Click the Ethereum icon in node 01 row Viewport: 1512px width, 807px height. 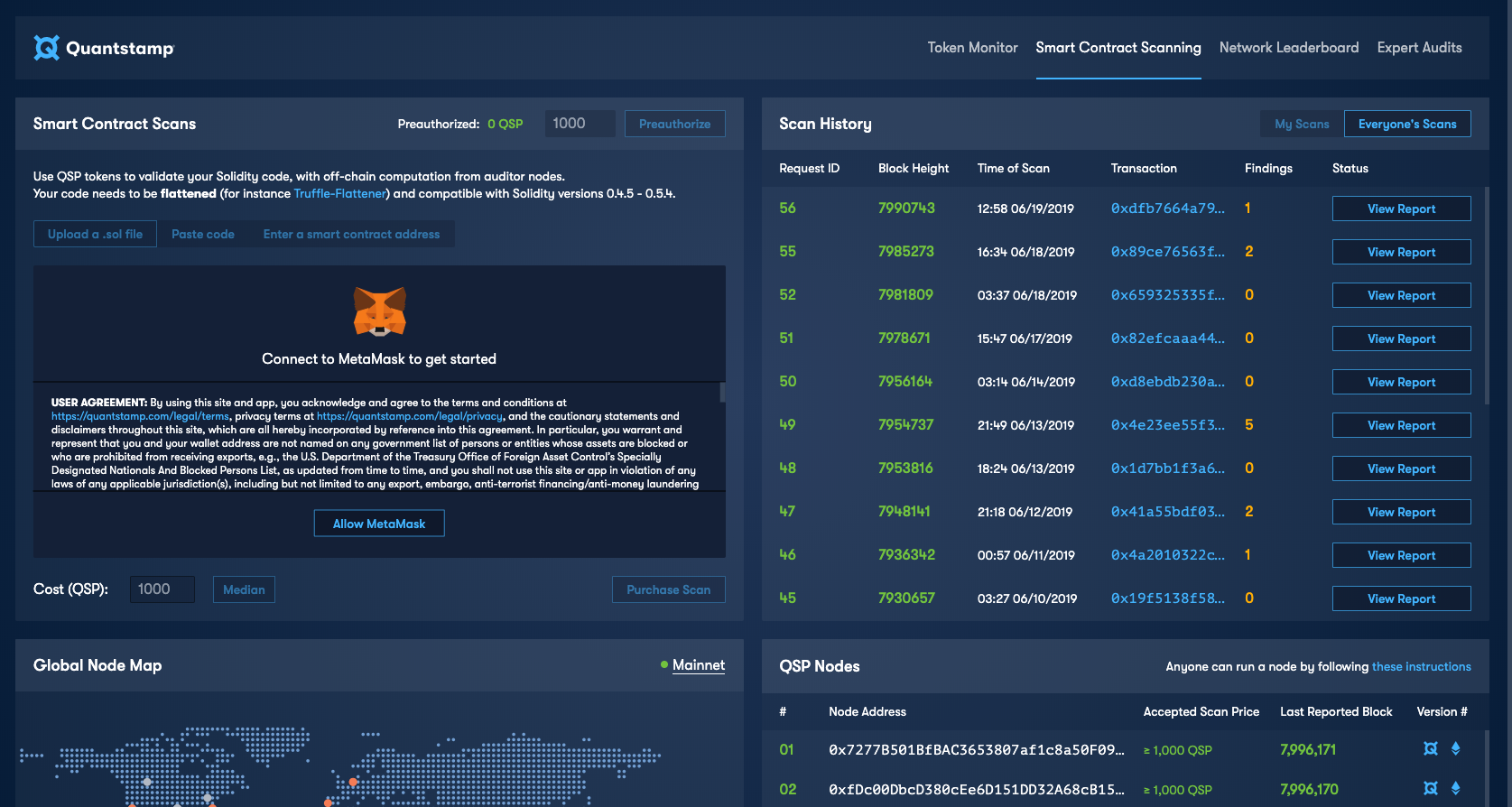tap(1455, 748)
